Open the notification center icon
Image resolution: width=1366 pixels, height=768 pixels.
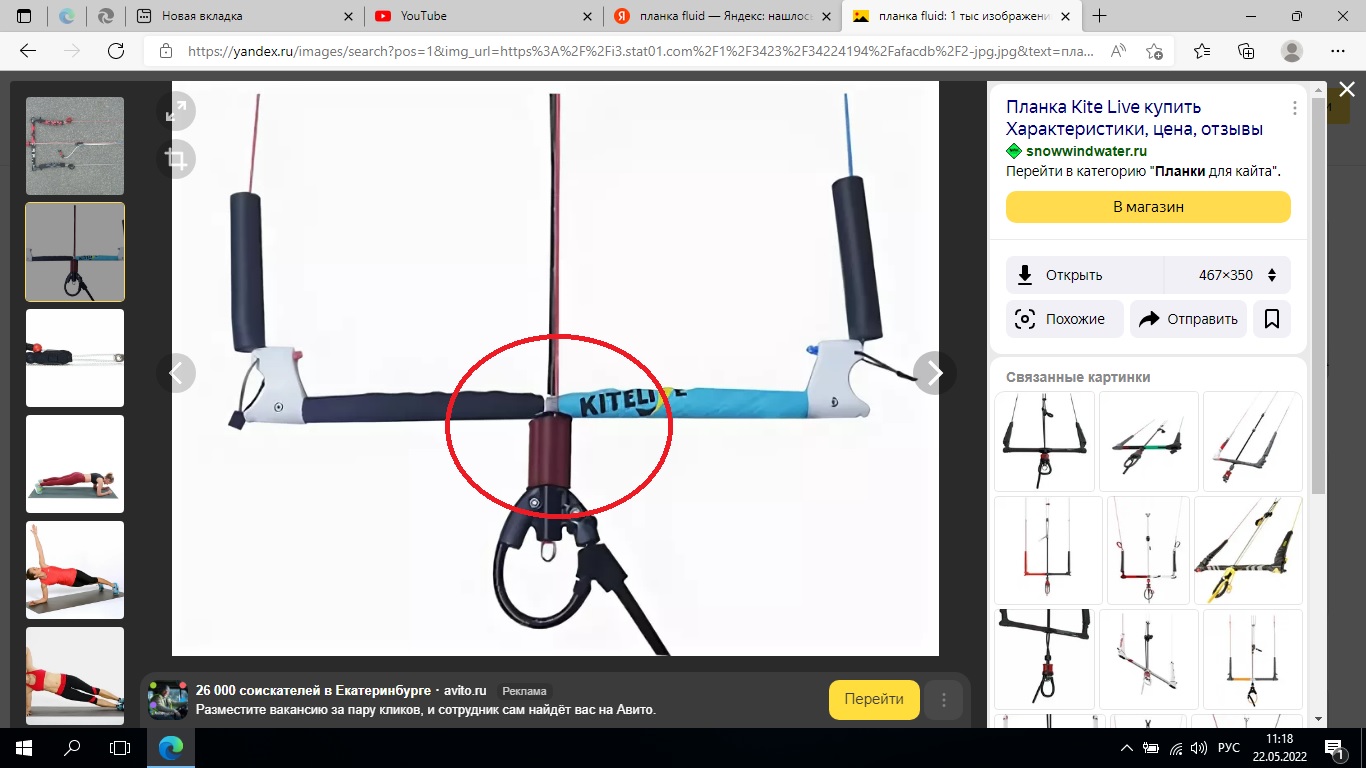(1334, 748)
